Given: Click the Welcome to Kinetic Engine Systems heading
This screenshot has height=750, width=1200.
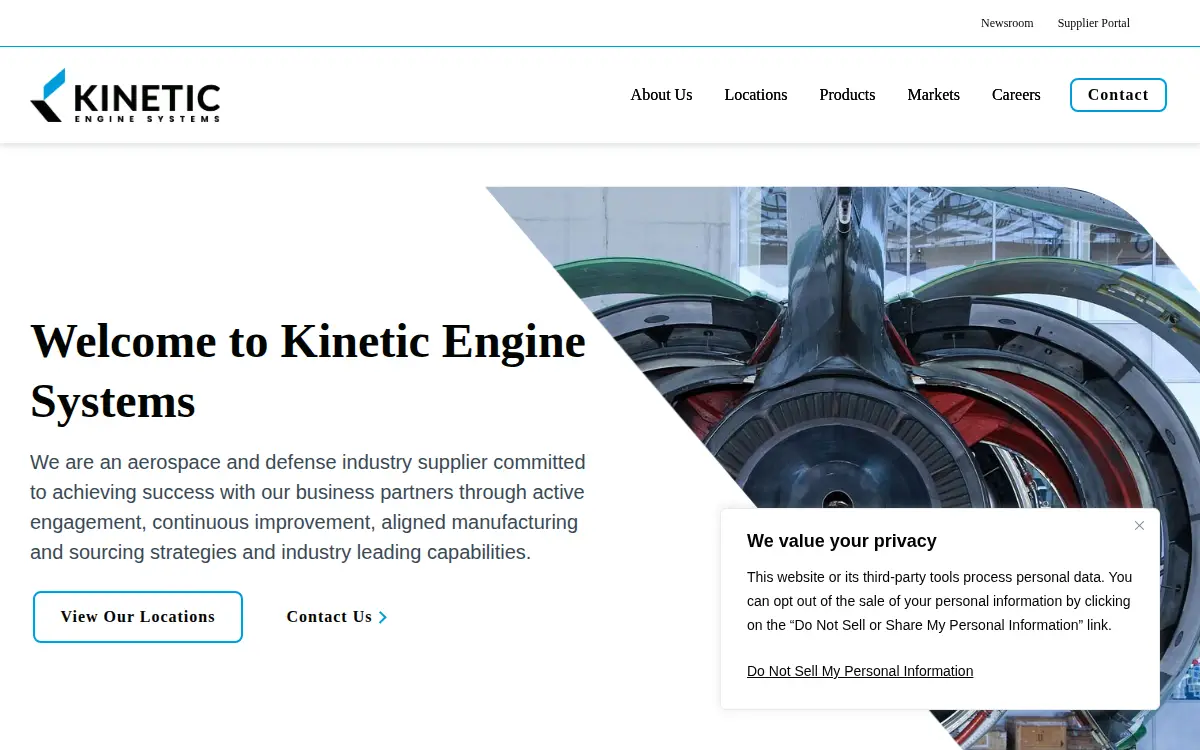Looking at the screenshot, I should coord(308,371).
